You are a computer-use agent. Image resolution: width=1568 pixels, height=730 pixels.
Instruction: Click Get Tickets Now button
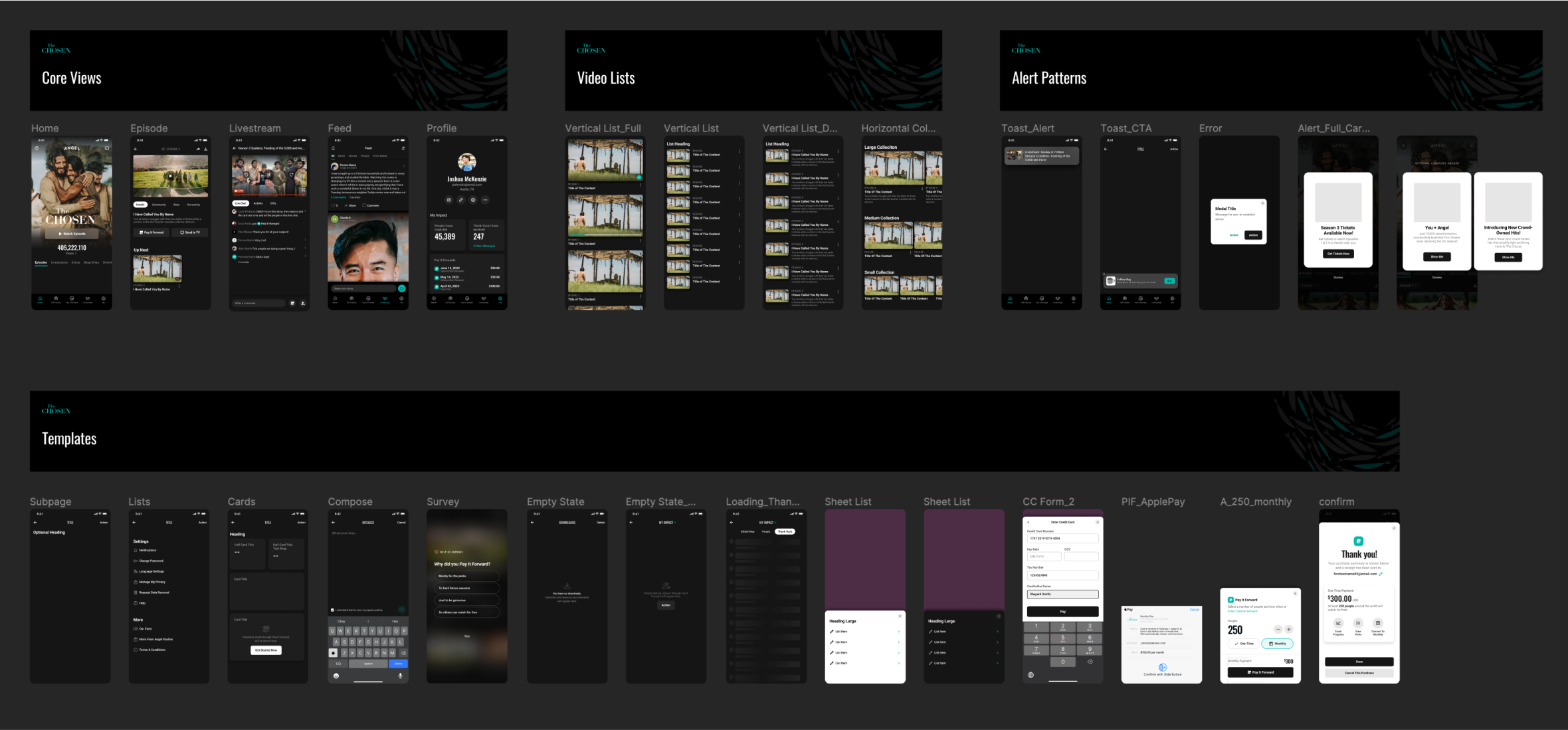pyautogui.click(x=1338, y=254)
